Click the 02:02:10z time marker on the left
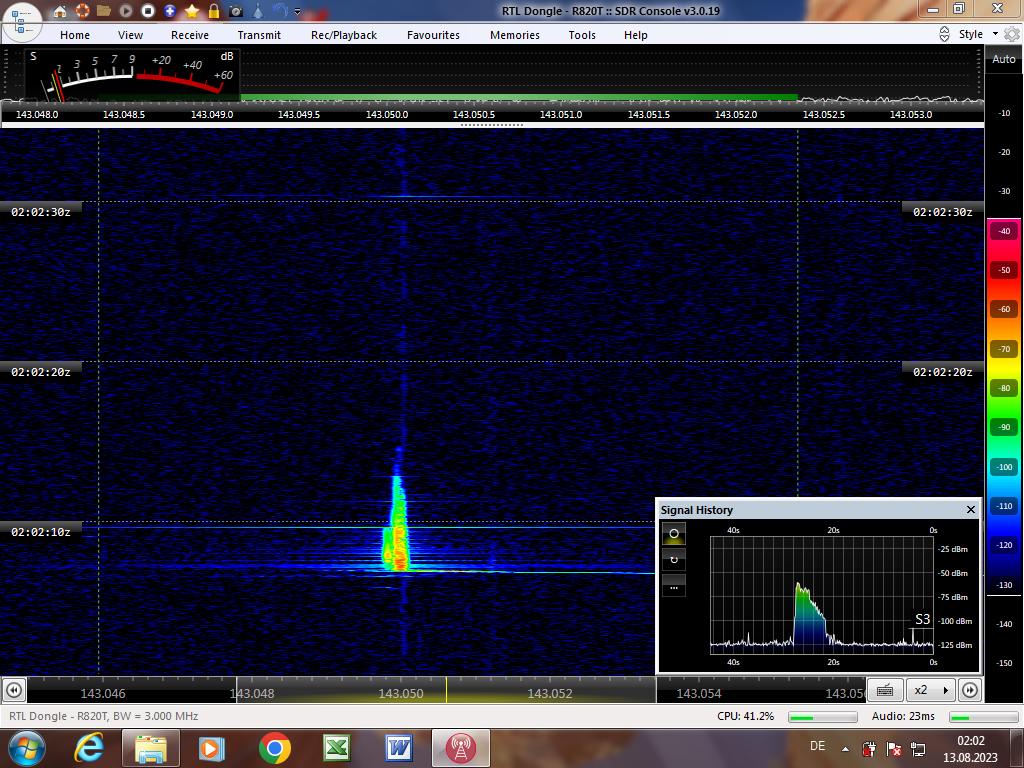The width and height of the screenshot is (1024, 768). click(40, 532)
